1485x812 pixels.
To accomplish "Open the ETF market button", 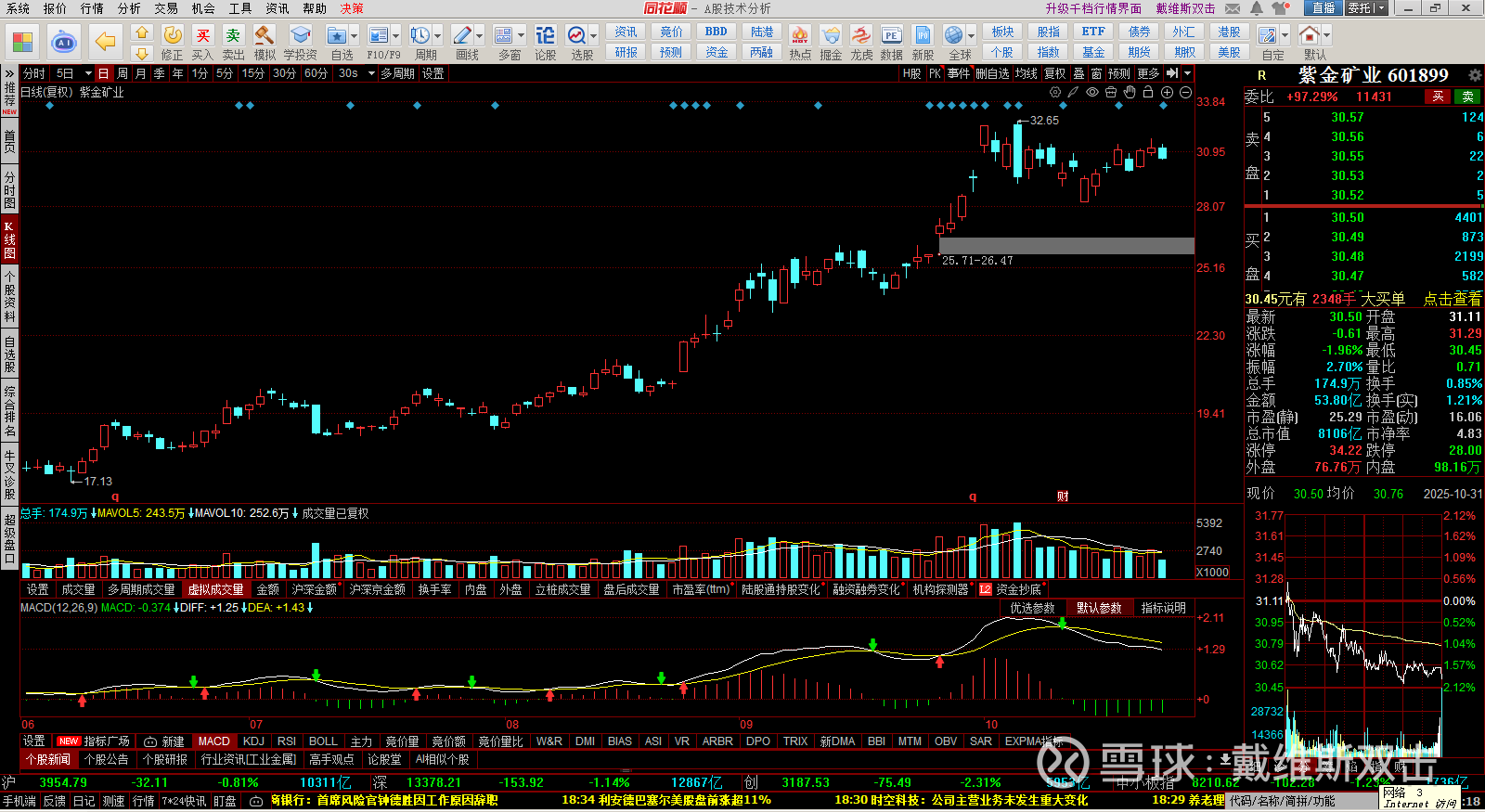I will (1093, 32).
